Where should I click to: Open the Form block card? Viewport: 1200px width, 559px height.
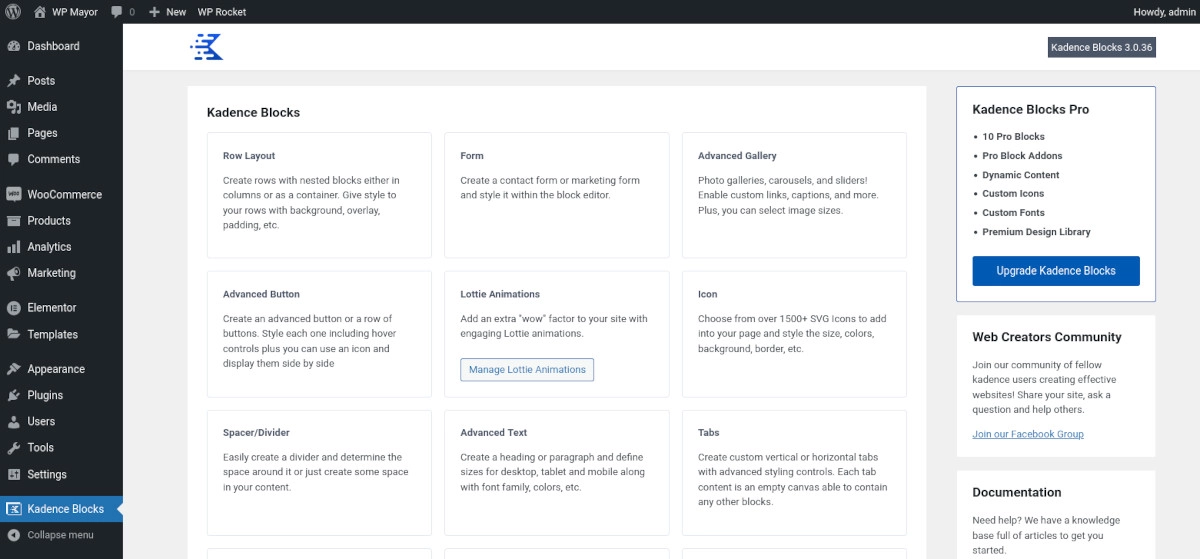(x=557, y=195)
